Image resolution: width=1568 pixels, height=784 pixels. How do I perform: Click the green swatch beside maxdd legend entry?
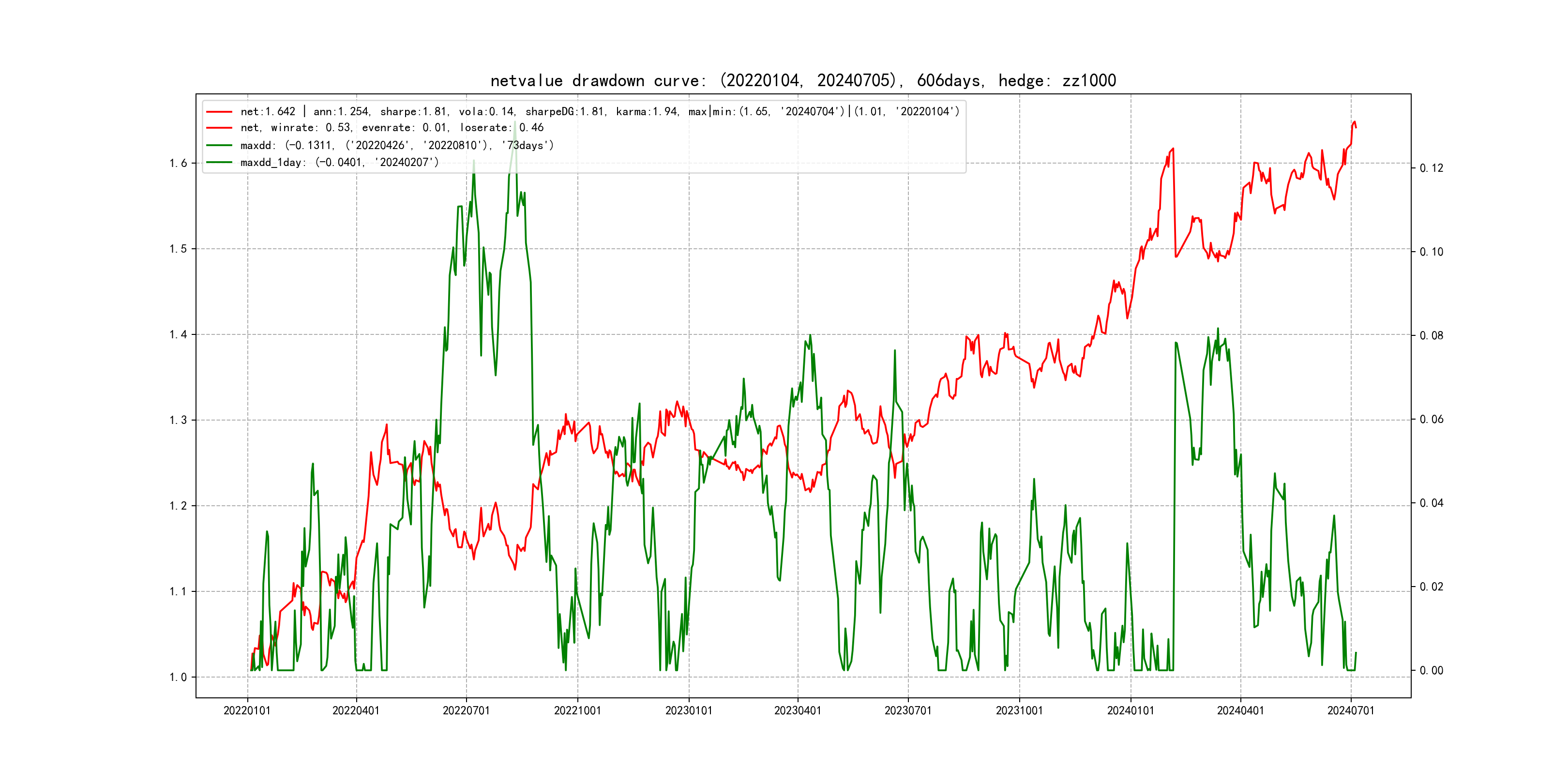pyautogui.click(x=219, y=146)
